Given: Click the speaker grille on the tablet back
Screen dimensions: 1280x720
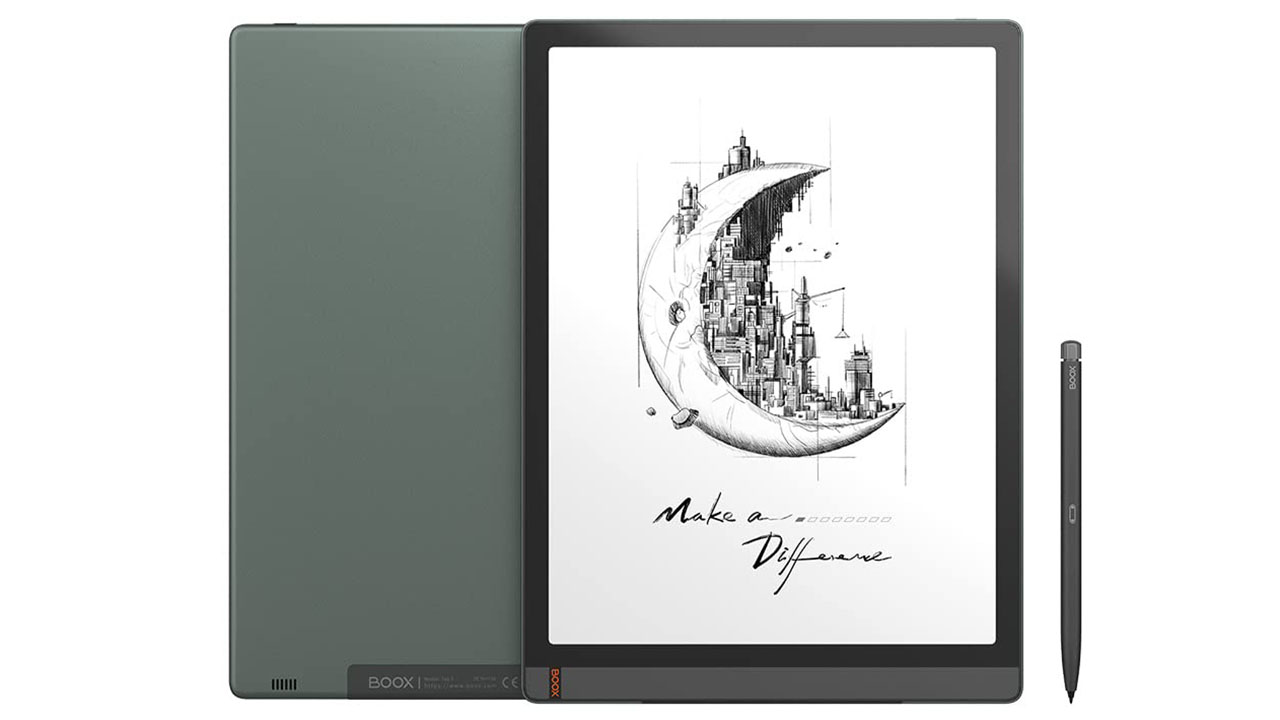Looking at the screenshot, I should click(x=284, y=685).
